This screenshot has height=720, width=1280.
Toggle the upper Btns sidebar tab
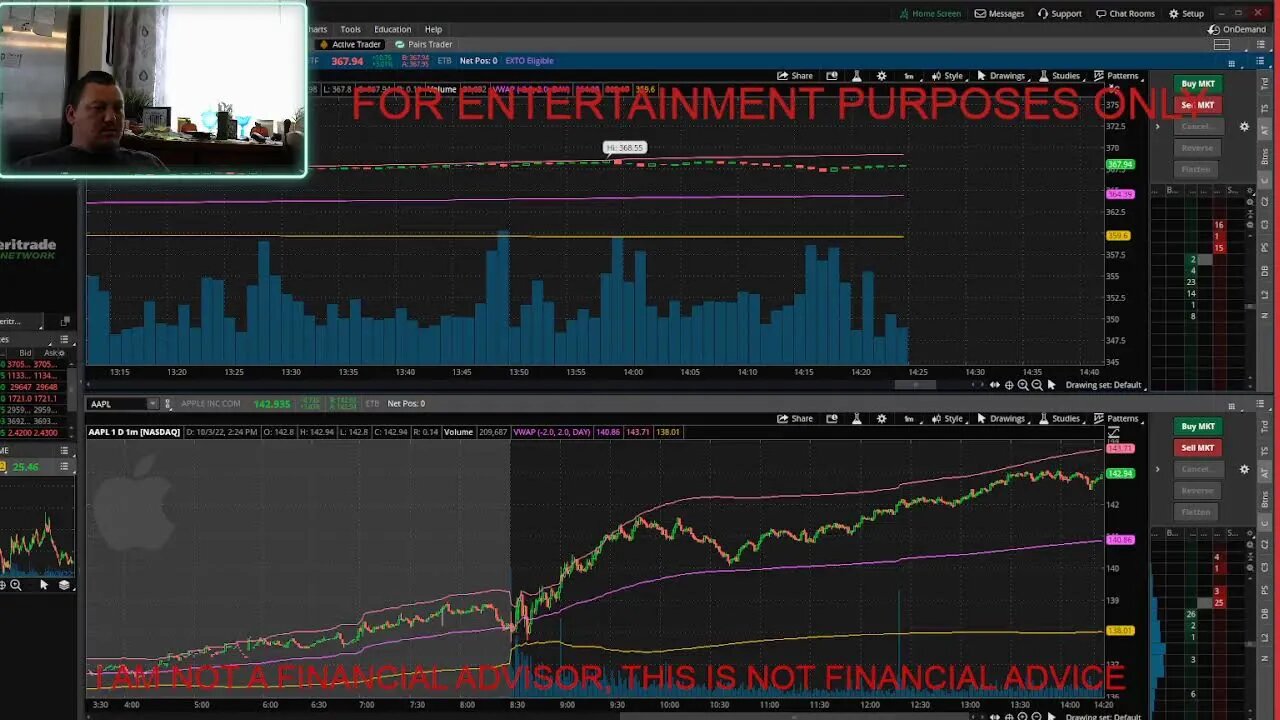point(1265,156)
